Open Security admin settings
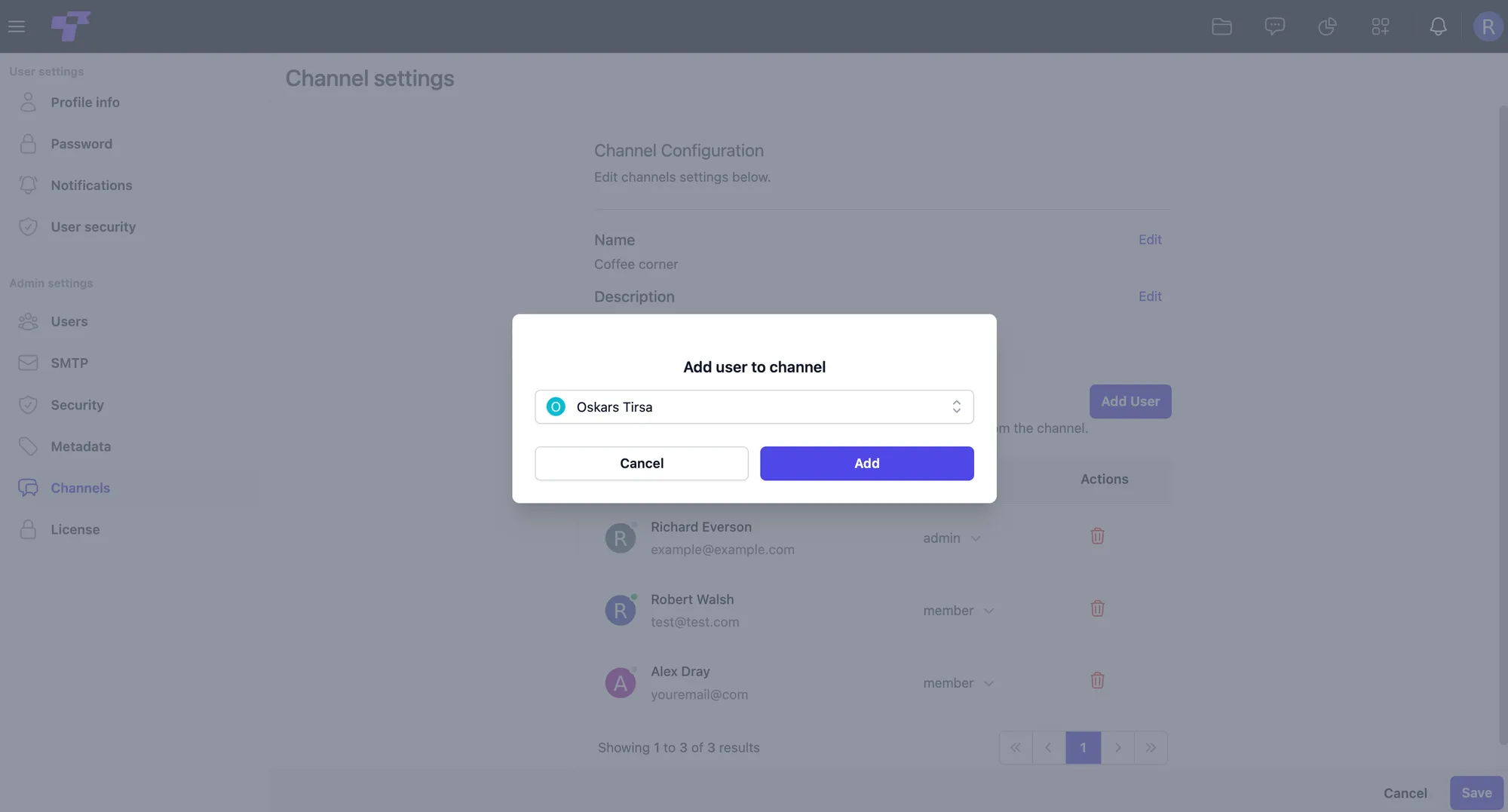 click(77, 405)
